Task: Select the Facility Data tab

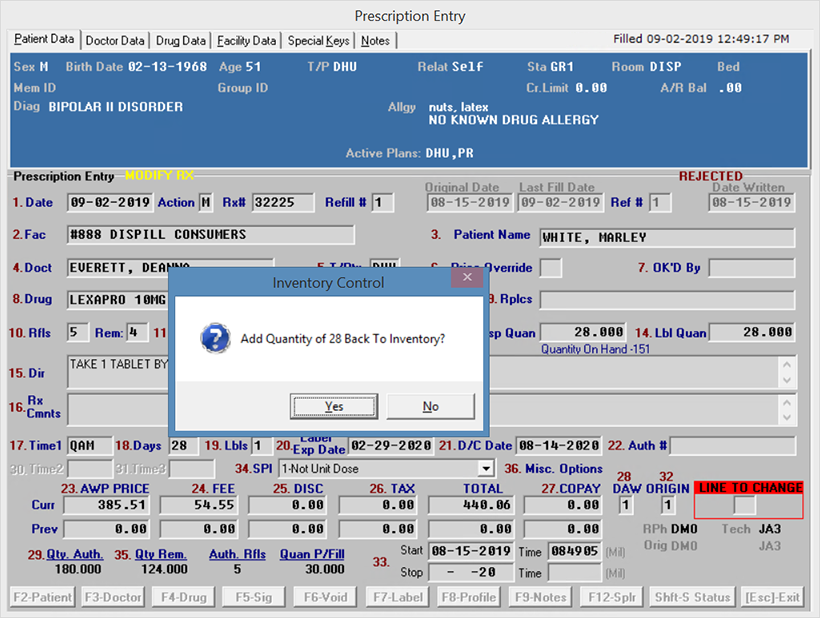Action: [246, 41]
